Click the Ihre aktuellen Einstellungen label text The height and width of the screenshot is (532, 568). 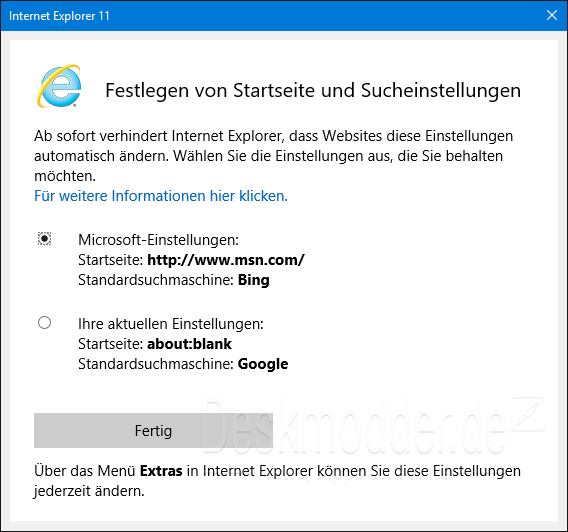click(x=171, y=324)
